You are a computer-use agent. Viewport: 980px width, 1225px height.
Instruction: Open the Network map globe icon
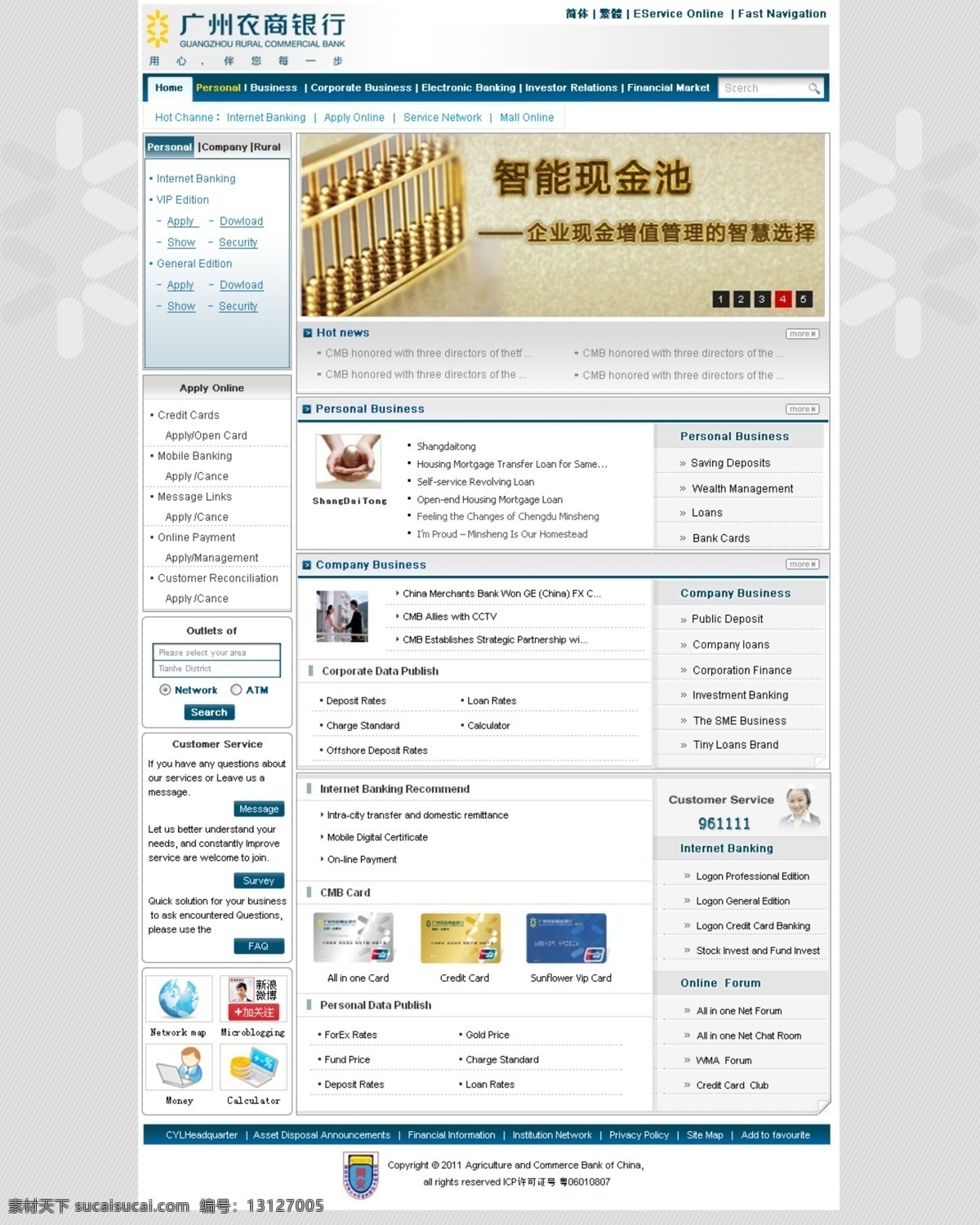click(x=179, y=998)
